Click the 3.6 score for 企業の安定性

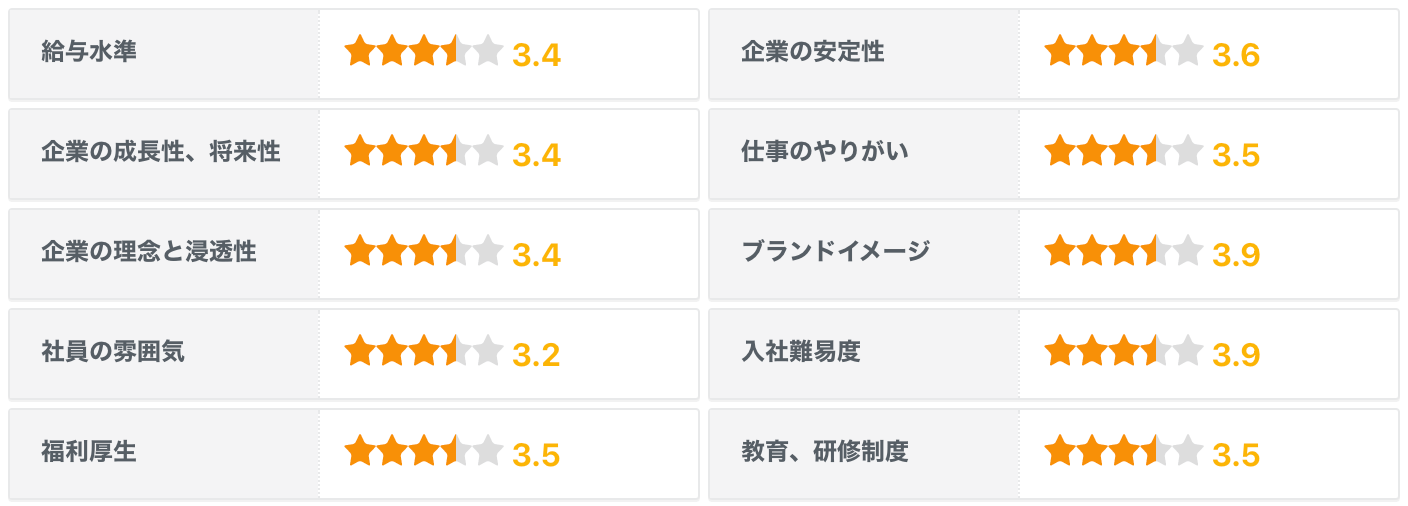coord(1235,55)
